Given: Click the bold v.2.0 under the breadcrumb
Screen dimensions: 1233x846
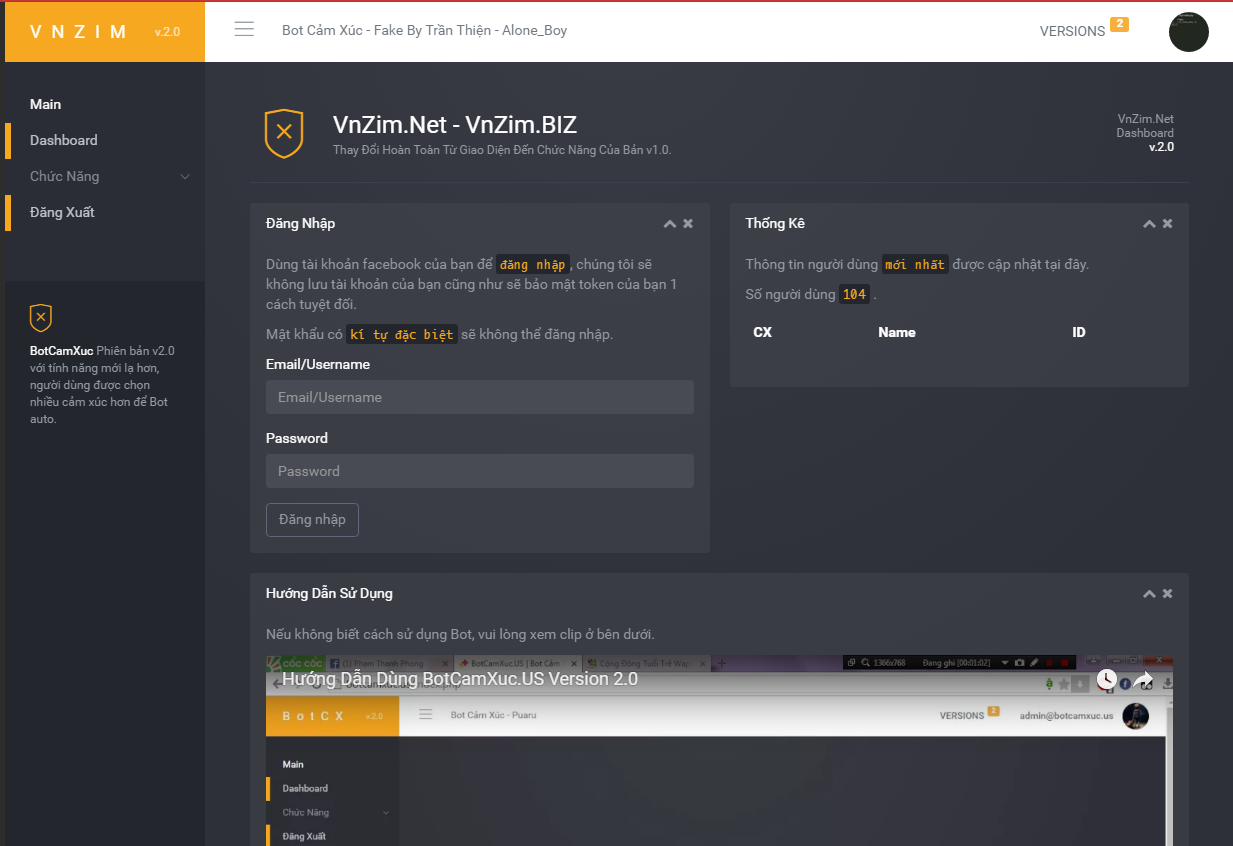Looking at the screenshot, I should 1161,147.
